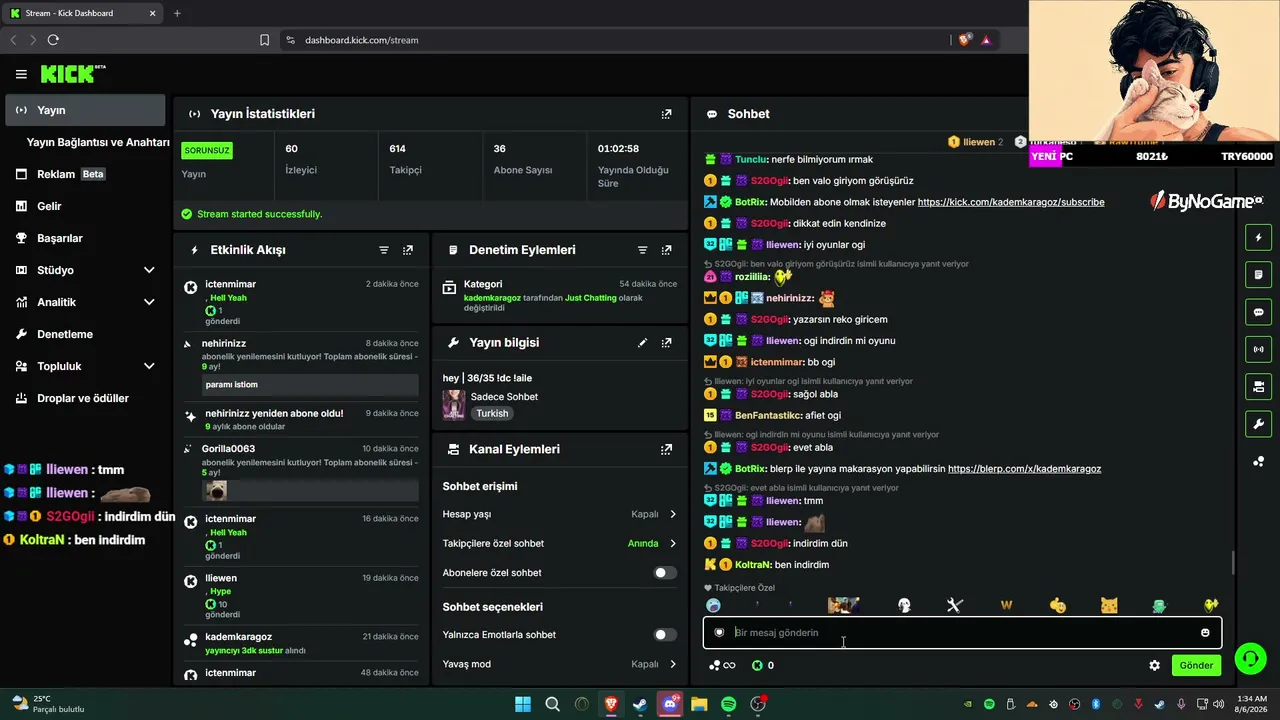Click the Turkish language tag
Screen dimensions: 1280x720
pyautogui.click(x=492, y=413)
